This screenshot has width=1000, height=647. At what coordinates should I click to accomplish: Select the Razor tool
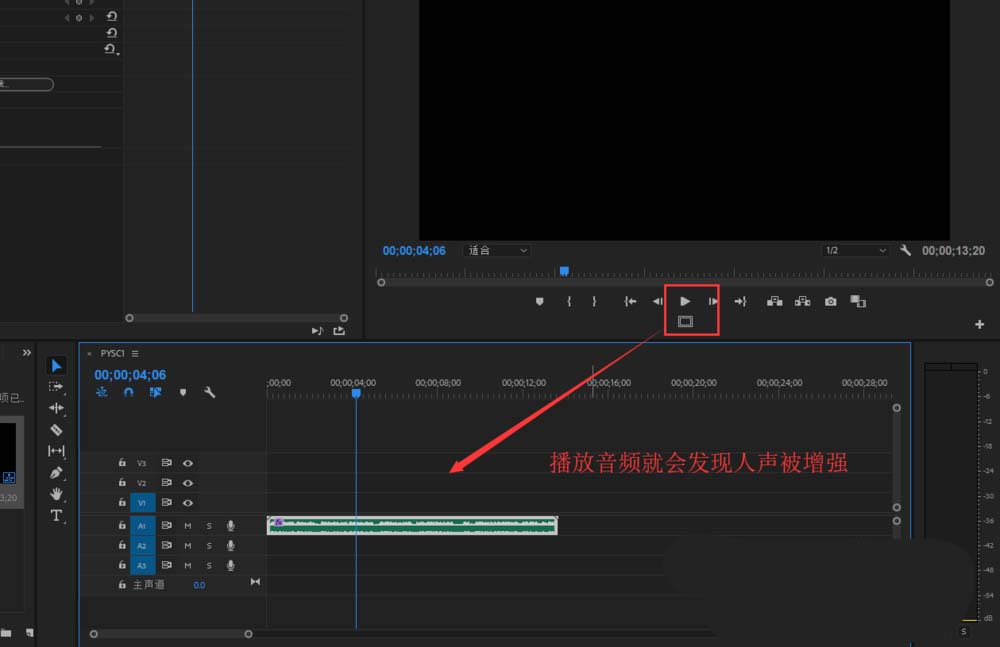(56, 429)
